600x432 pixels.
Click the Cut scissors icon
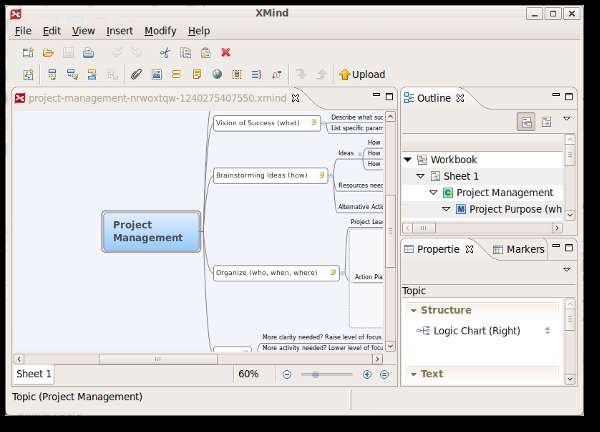pos(165,52)
